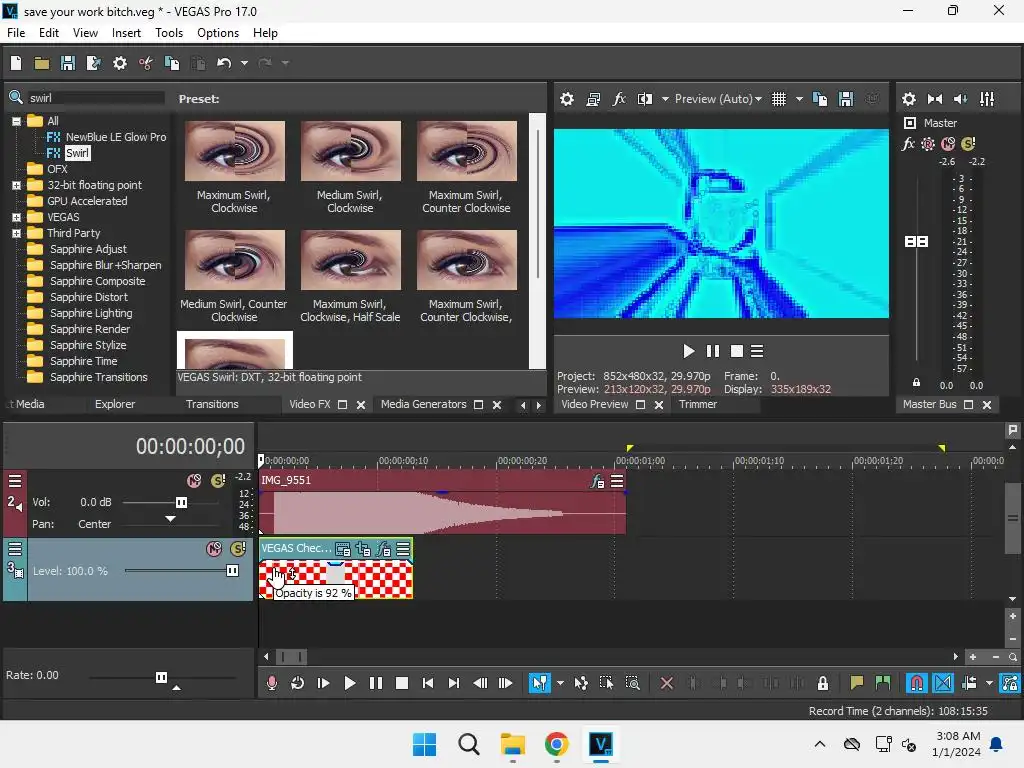This screenshot has width=1024, height=768.
Task: Adjust video track 3 Level slider
Action: 232,571
